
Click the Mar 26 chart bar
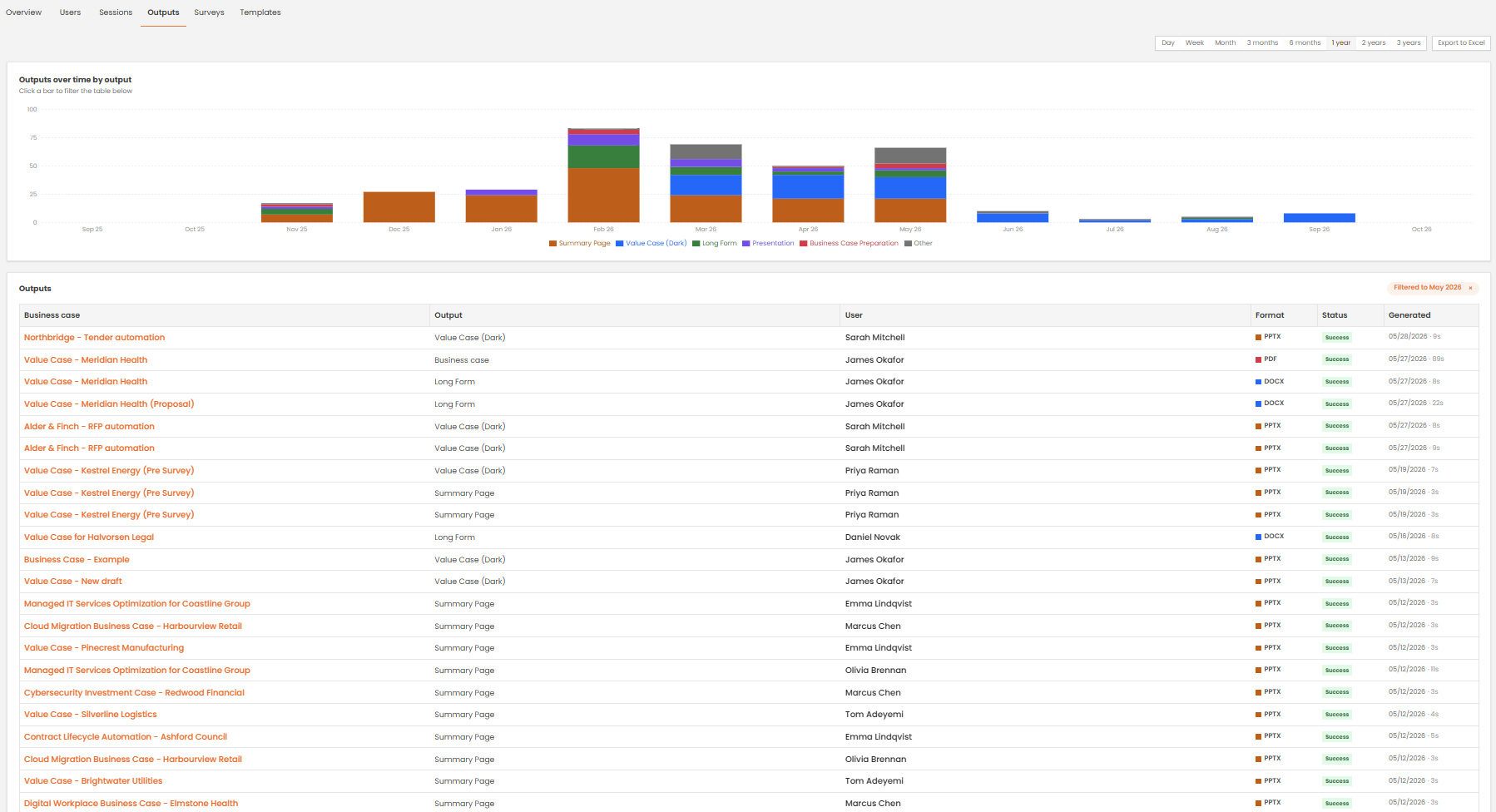coord(706,183)
